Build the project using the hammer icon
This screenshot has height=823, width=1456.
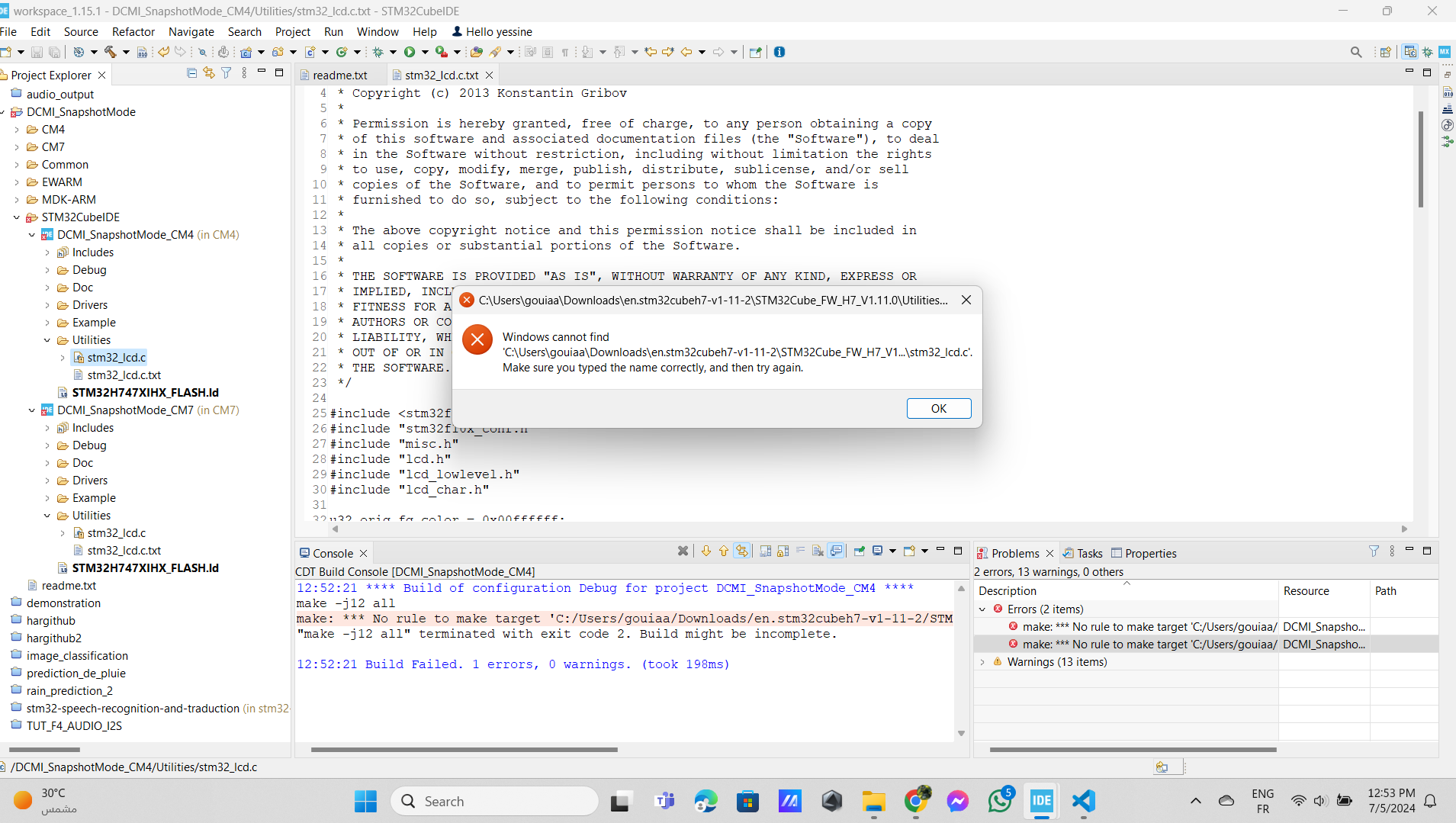111,51
